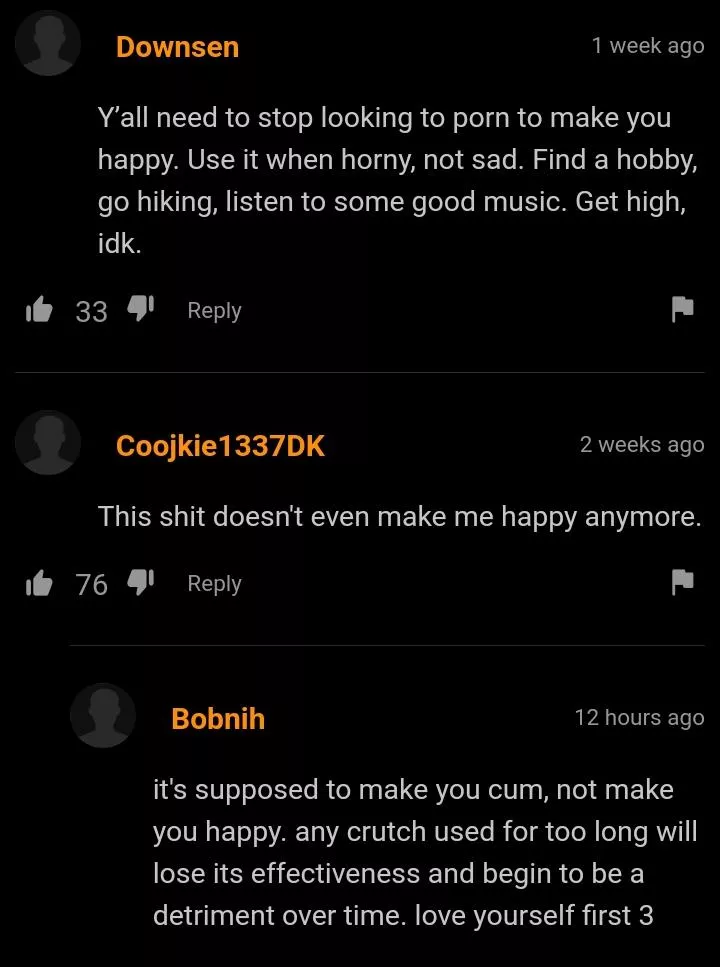The image size is (720, 967).
Task: Like Downsen's comment with thumbs up
Action: coord(39,310)
